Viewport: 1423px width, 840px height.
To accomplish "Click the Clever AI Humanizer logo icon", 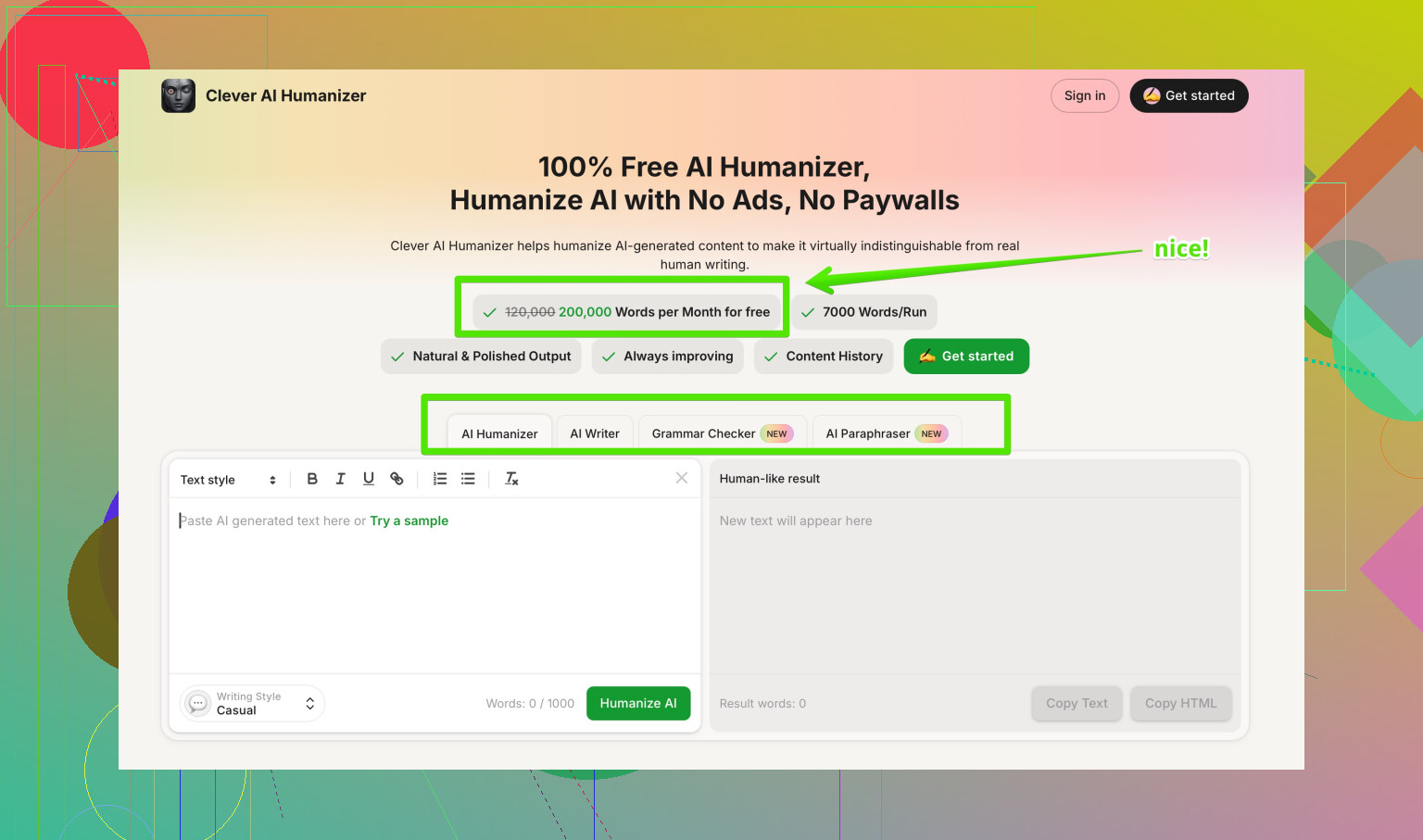I will (178, 95).
